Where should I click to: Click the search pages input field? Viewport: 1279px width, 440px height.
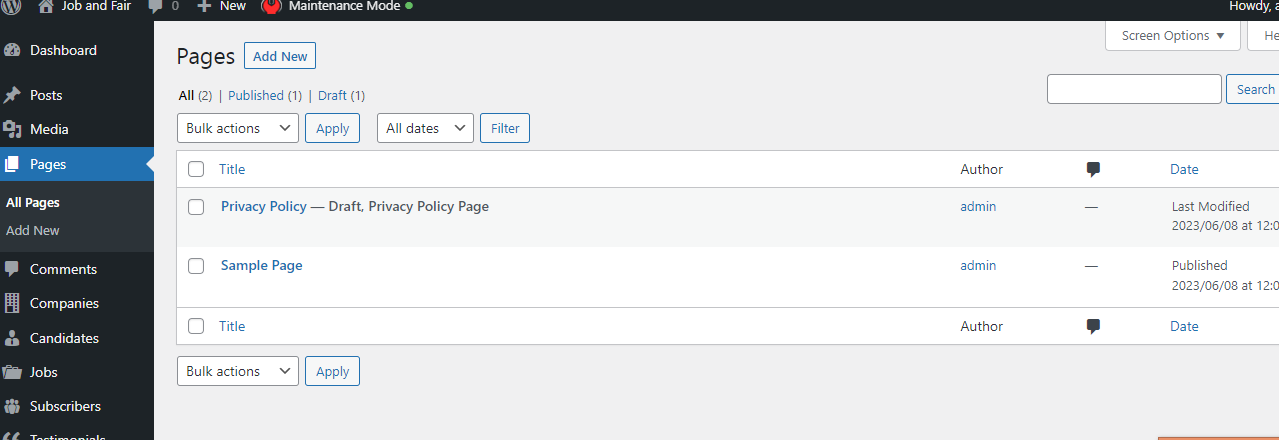tap(1134, 89)
